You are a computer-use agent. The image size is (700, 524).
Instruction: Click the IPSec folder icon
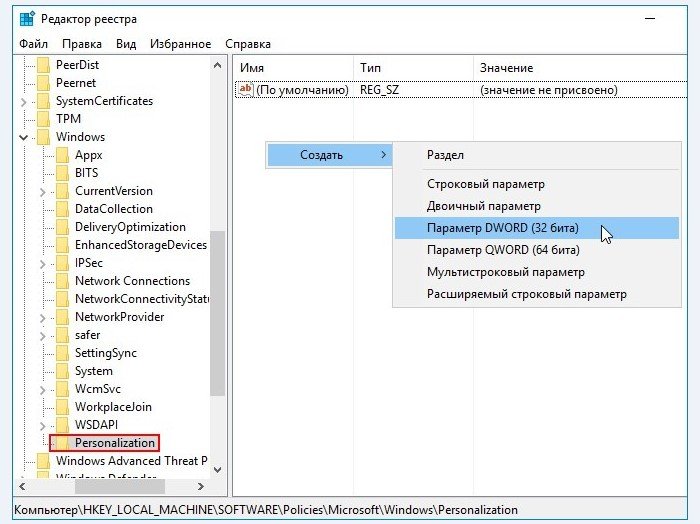point(62,263)
